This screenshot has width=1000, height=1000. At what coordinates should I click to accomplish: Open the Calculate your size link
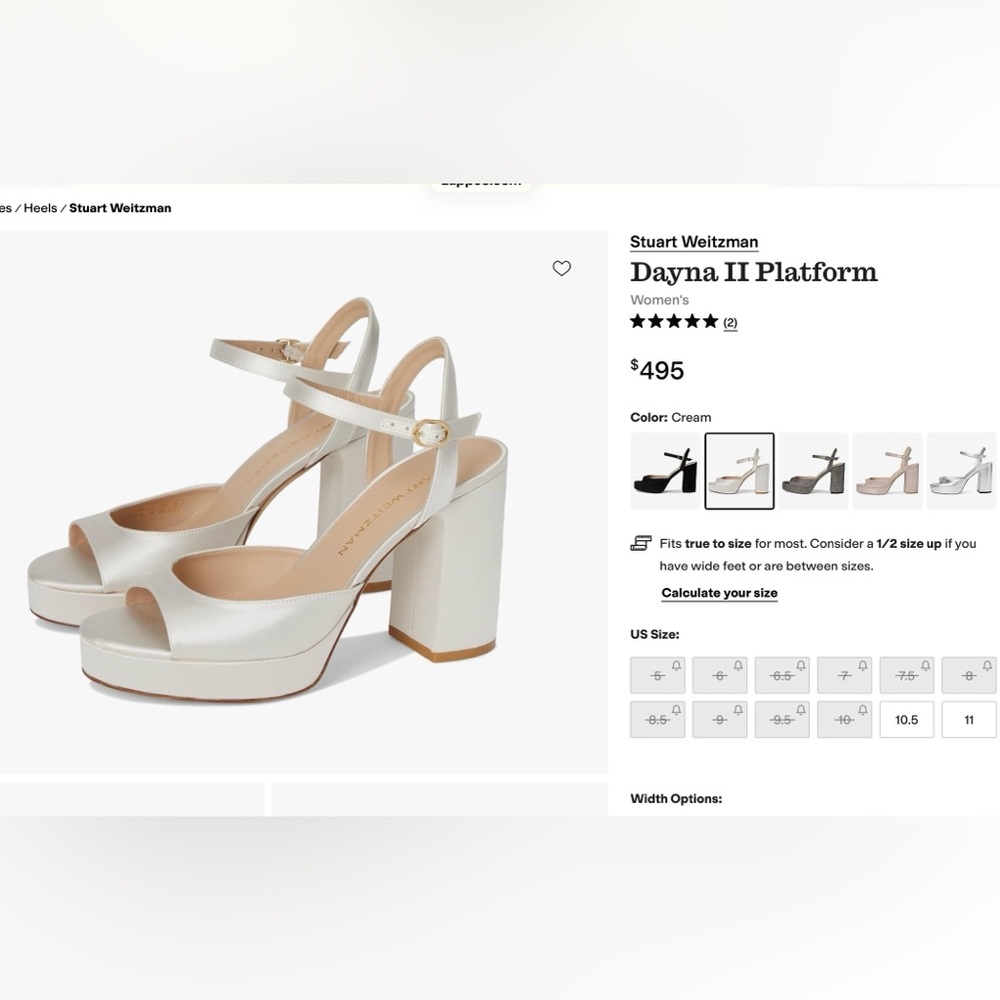[719, 592]
